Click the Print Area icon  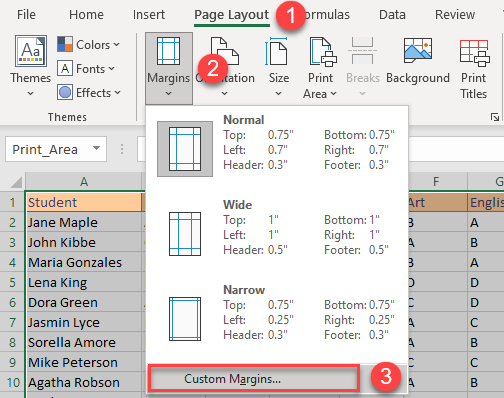click(x=323, y=51)
